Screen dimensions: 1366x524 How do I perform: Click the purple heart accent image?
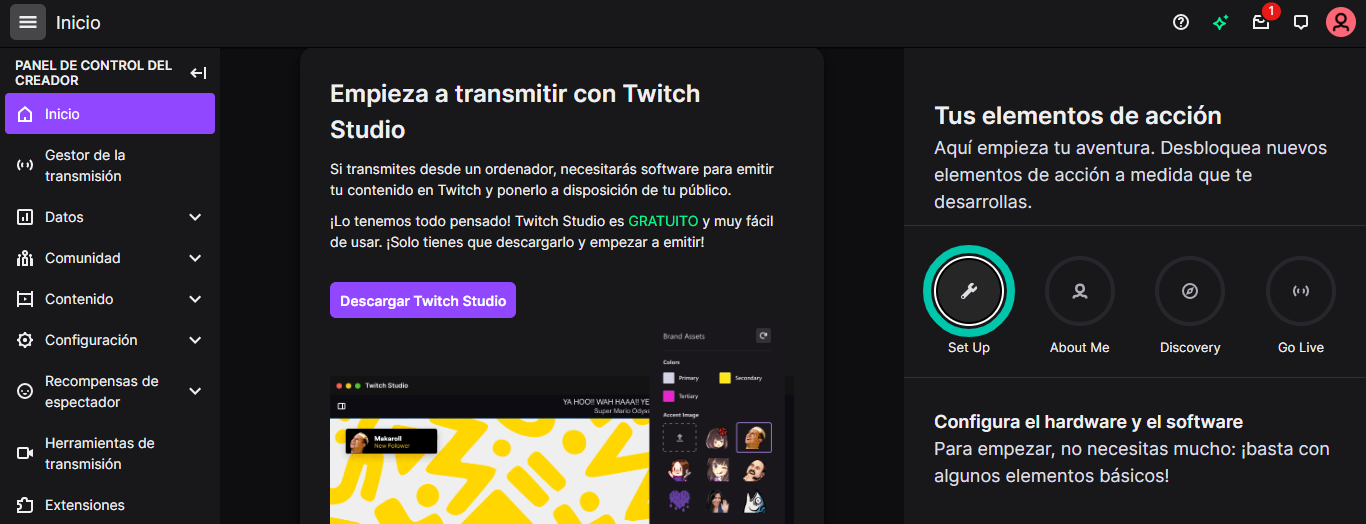pos(680,500)
